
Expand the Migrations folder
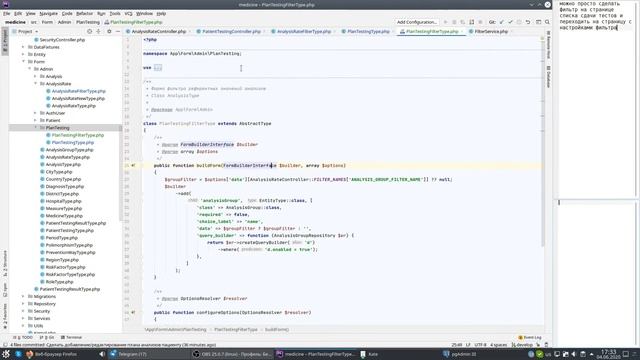23,297
